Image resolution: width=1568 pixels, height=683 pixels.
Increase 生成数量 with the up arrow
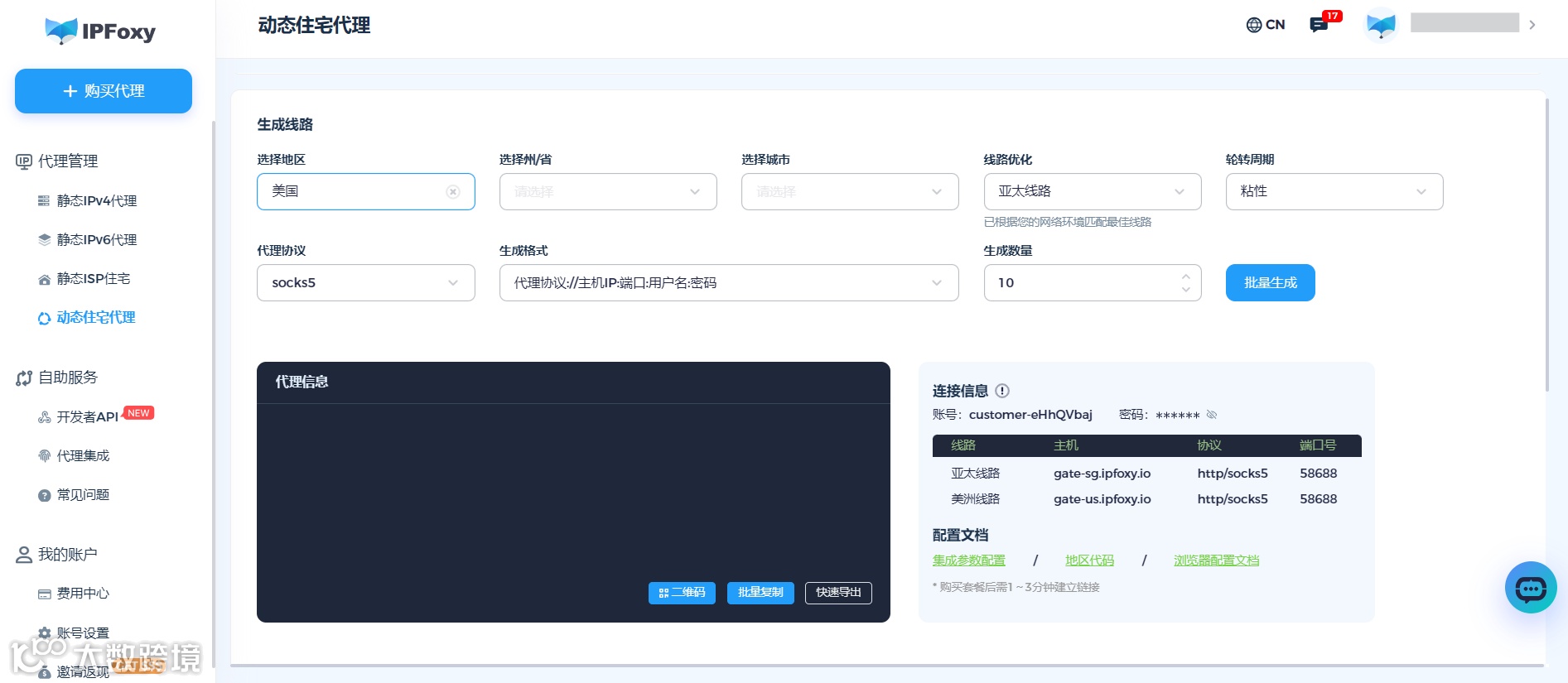[1186, 277]
